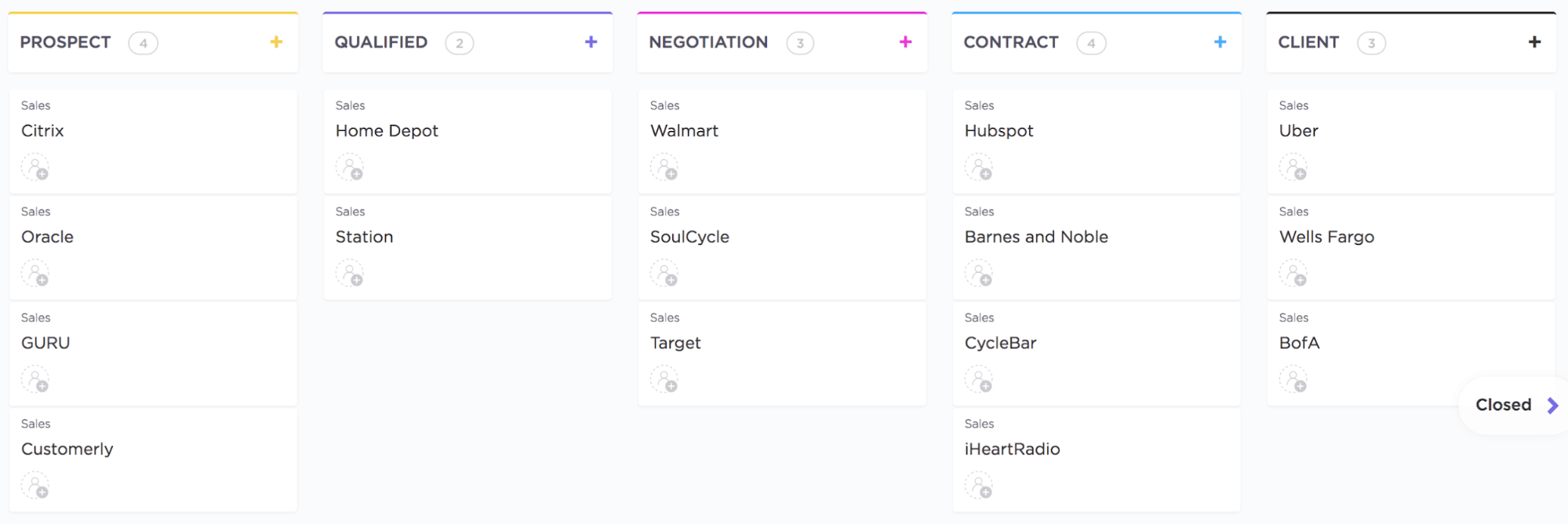Image resolution: width=1568 pixels, height=525 pixels.
Task: Assign a user to iHeartRadio card
Action: coord(979,486)
